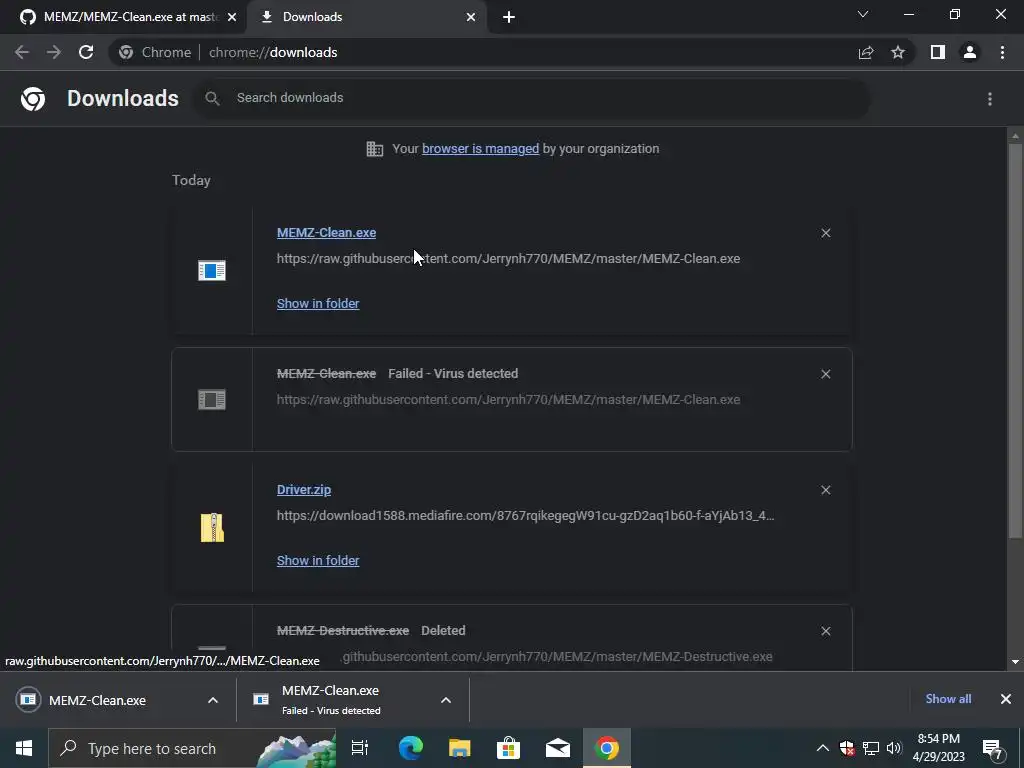The width and height of the screenshot is (1024, 768).
Task: Click the browser back arrow
Action: coord(22,52)
